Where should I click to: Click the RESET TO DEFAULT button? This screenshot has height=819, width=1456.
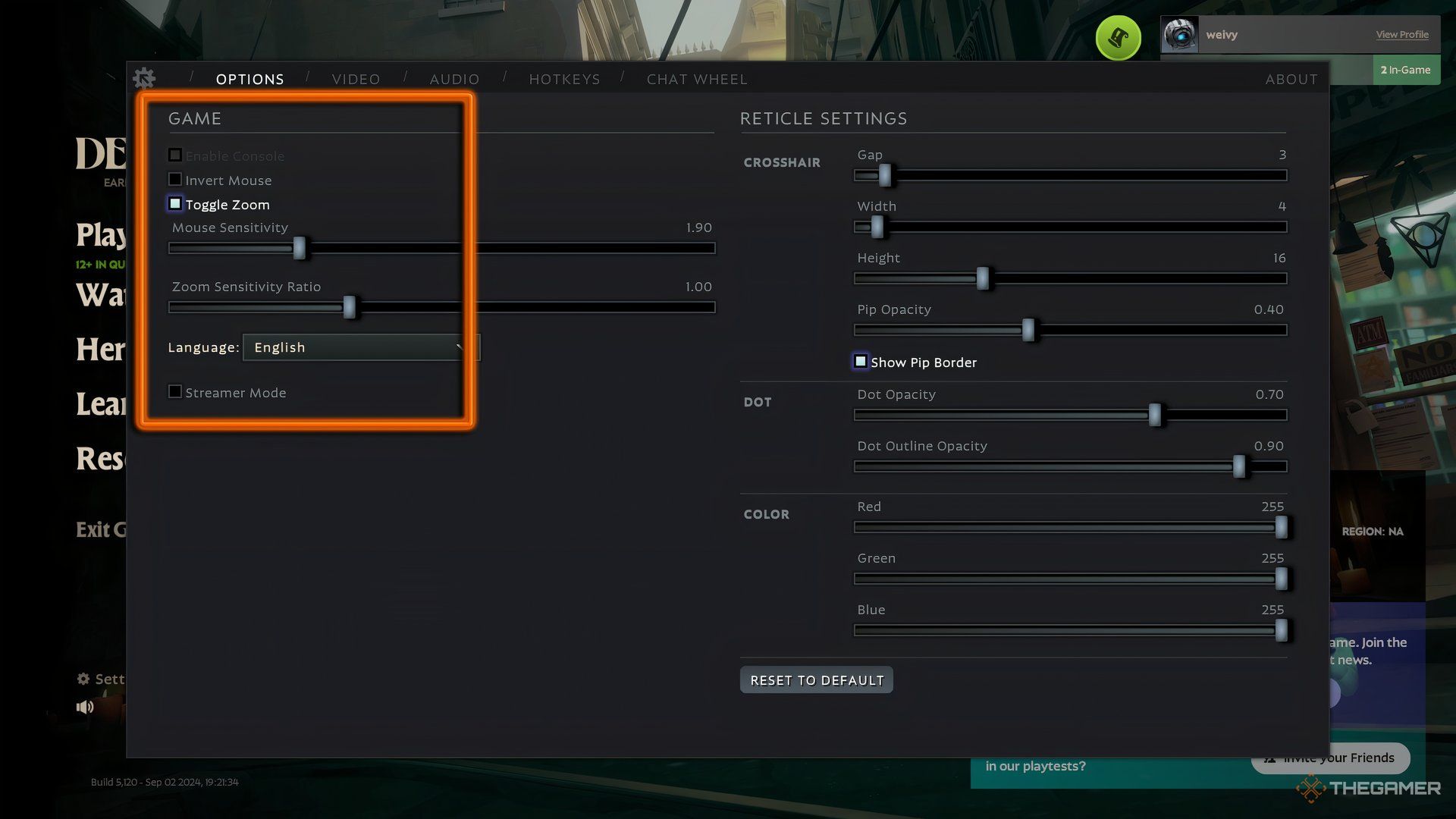pyautogui.click(x=816, y=679)
